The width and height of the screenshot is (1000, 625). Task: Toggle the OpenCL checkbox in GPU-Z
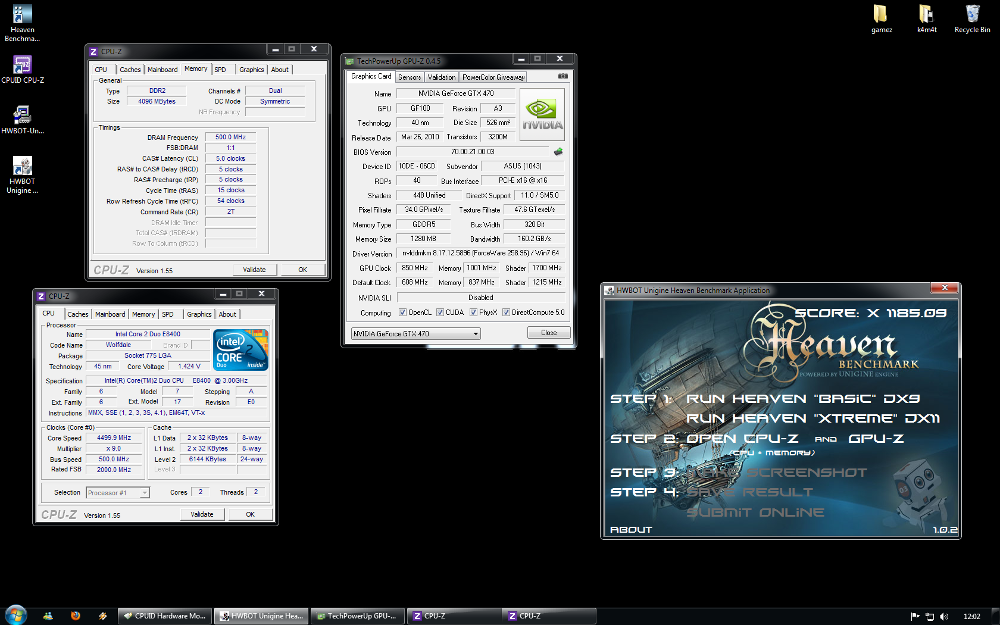402,312
